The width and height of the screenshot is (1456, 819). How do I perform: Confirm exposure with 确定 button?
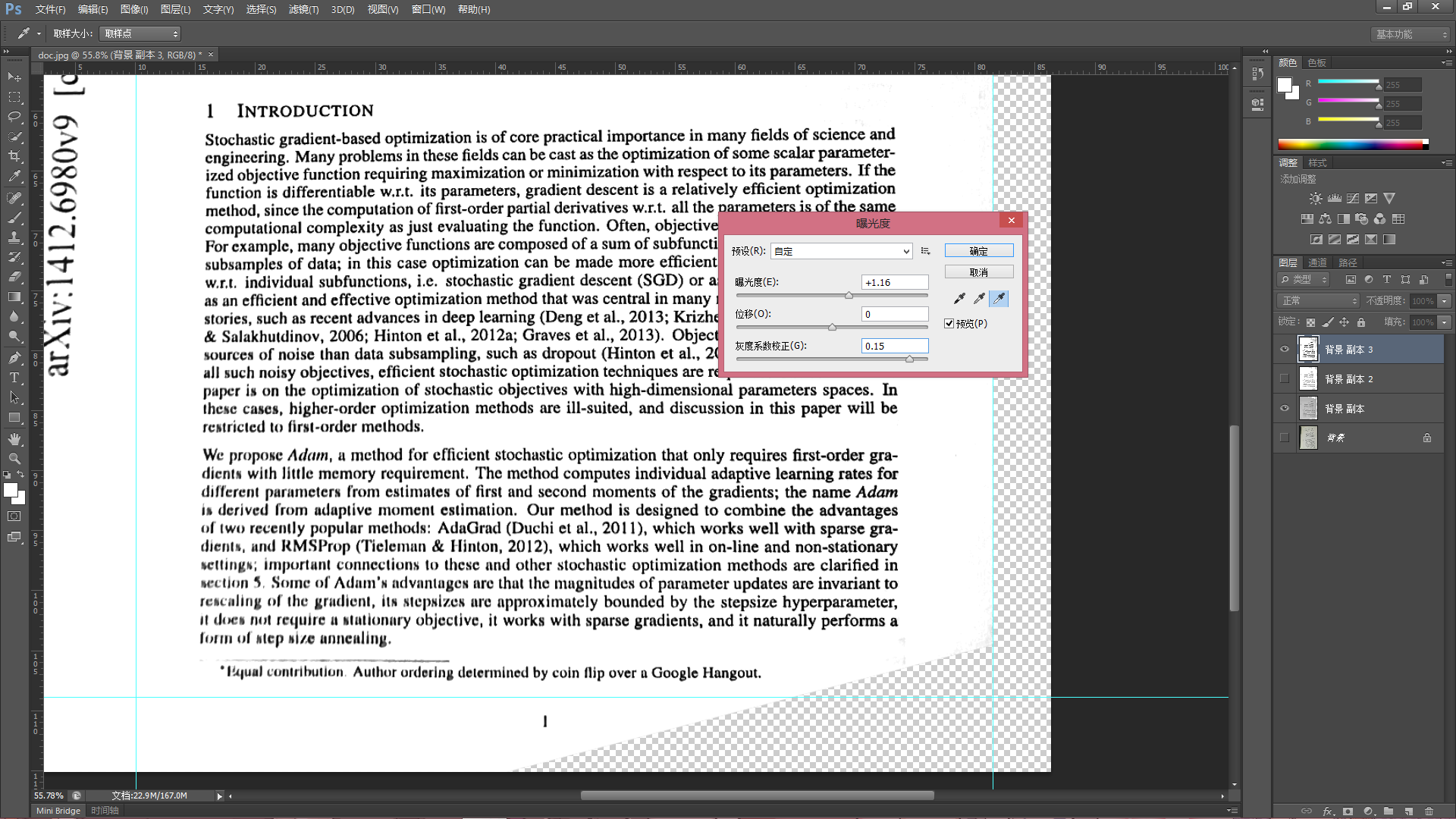pos(979,251)
